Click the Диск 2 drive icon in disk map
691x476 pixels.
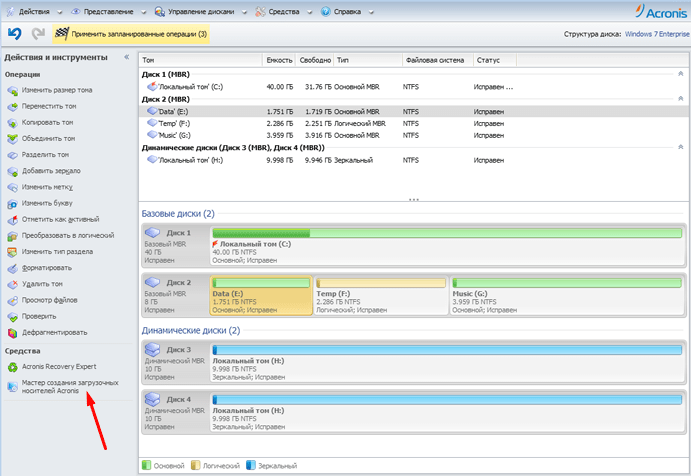(152, 282)
